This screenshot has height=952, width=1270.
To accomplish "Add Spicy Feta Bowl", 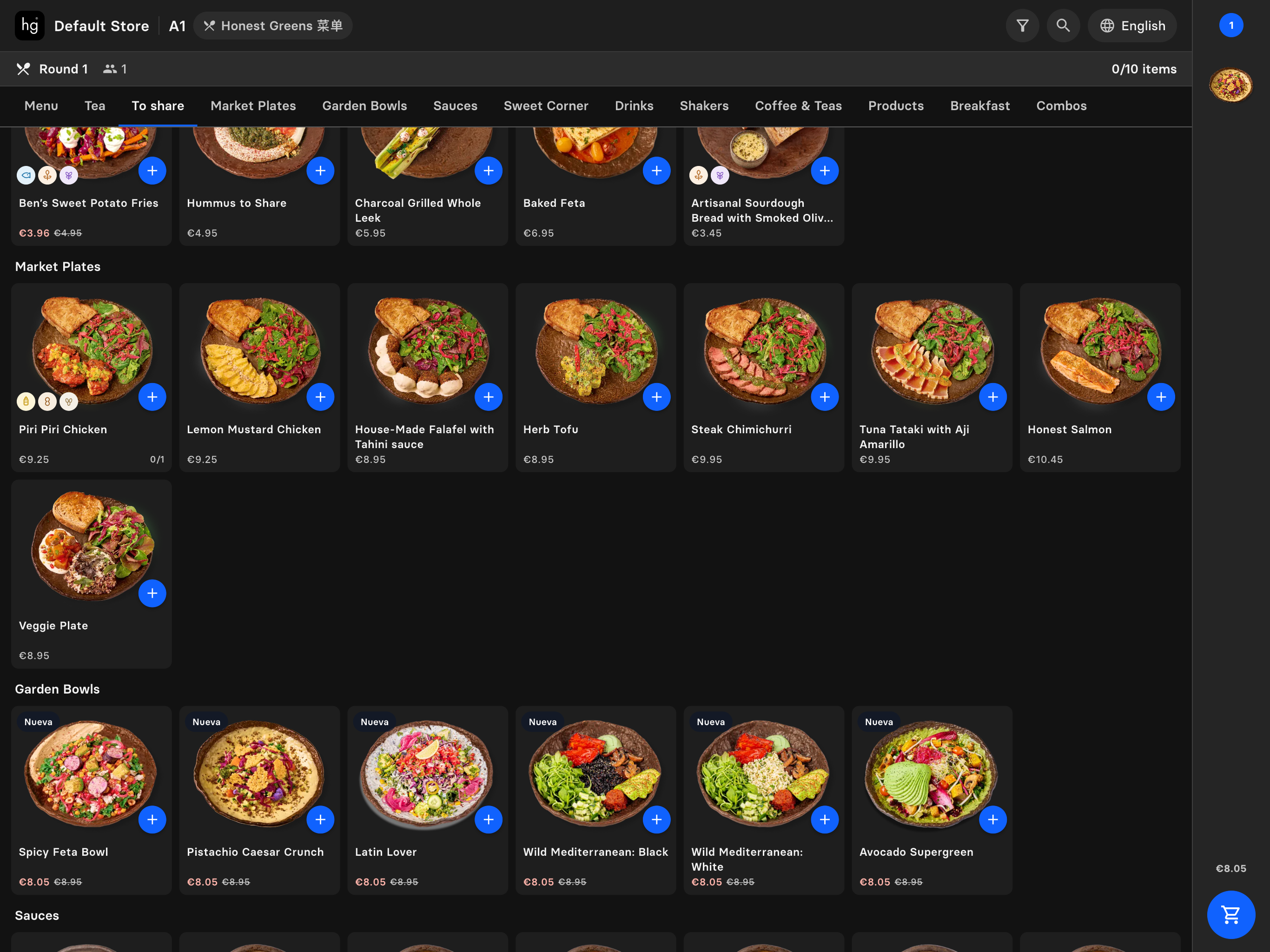I will (x=152, y=820).
